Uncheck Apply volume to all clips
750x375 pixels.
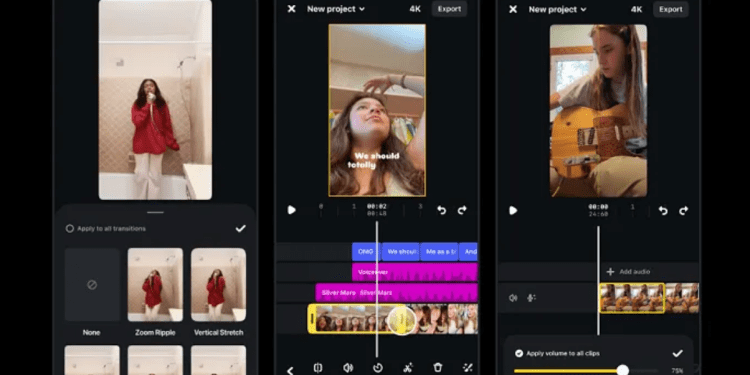(519, 353)
